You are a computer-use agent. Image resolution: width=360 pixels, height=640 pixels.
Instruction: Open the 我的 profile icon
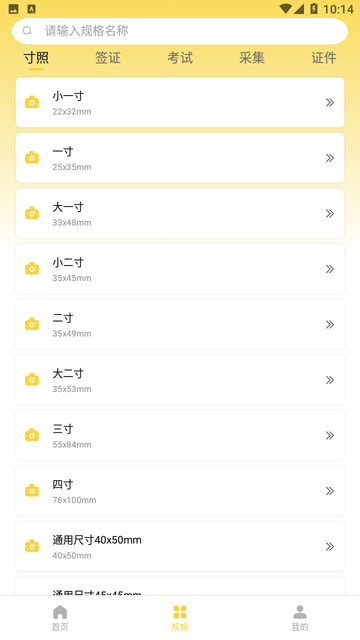[300, 612]
